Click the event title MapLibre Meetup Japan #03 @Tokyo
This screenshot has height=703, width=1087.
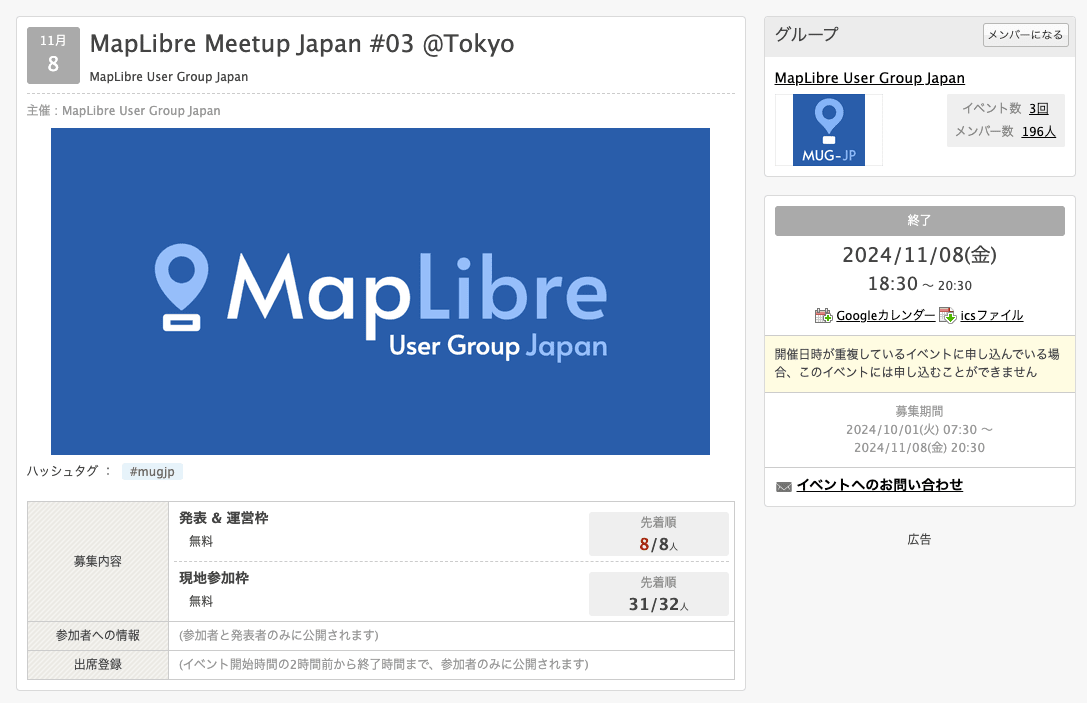pyautogui.click(x=302, y=44)
